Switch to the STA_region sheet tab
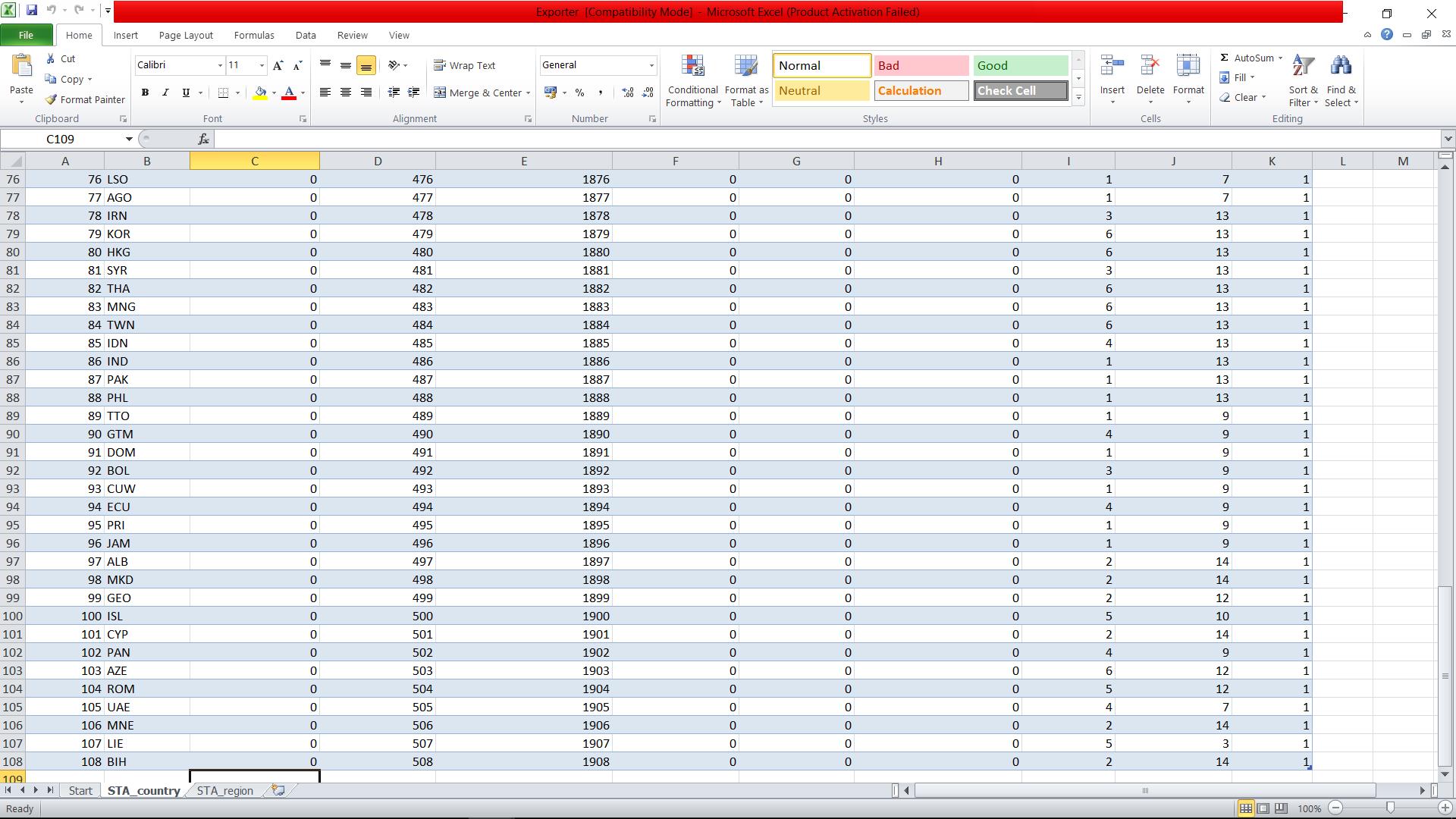The width and height of the screenshot is (1456, 819). [x=224, y=790]
